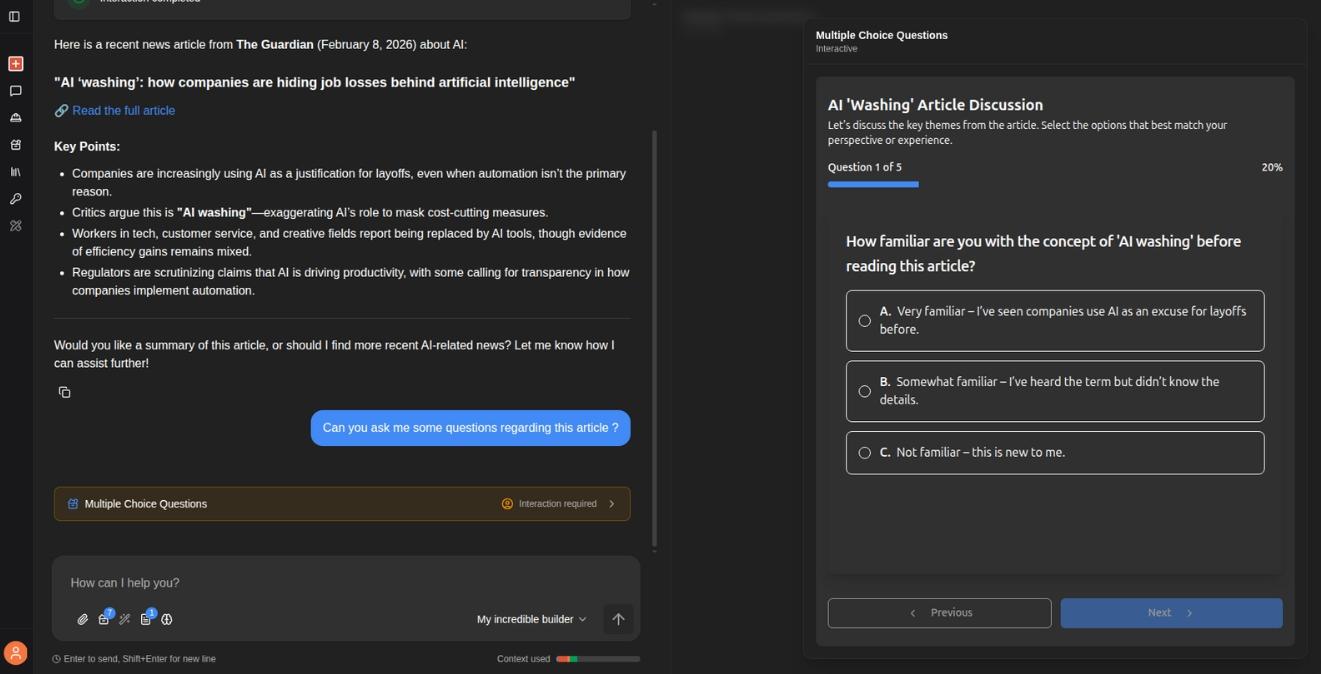1321x674 pixels.
Task: Attach a file using the paperclip icon
Action: click(83, 619)
